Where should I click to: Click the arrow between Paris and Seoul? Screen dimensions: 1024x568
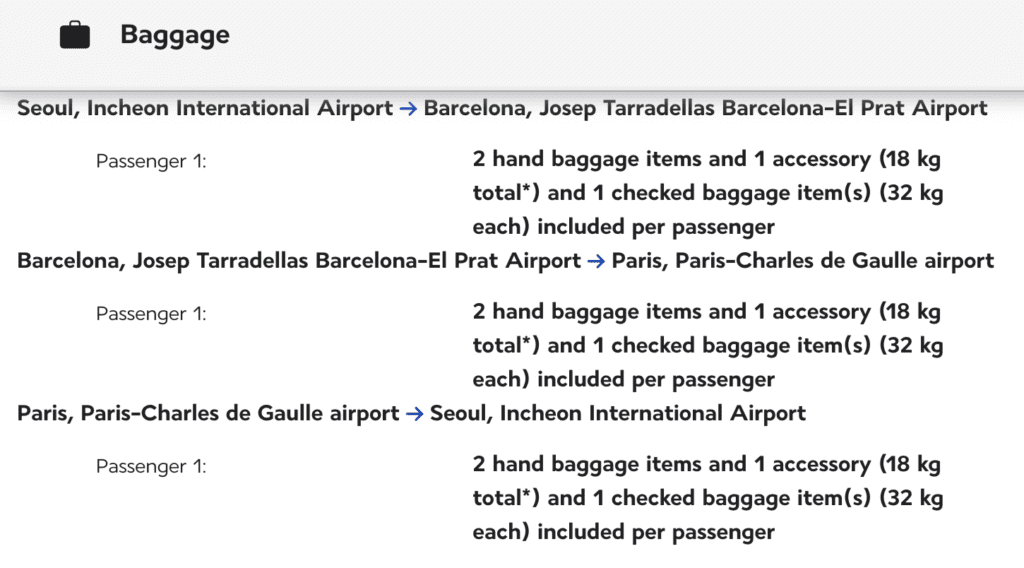(415, 414)
